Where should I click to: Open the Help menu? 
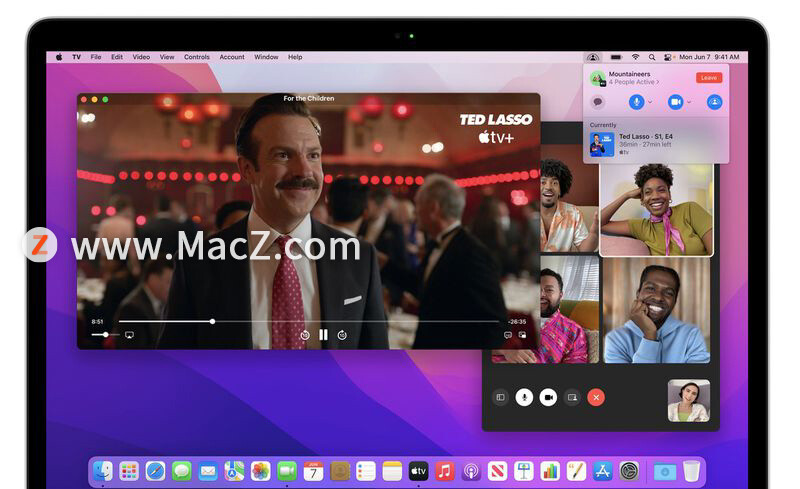(x=295, y=57)
